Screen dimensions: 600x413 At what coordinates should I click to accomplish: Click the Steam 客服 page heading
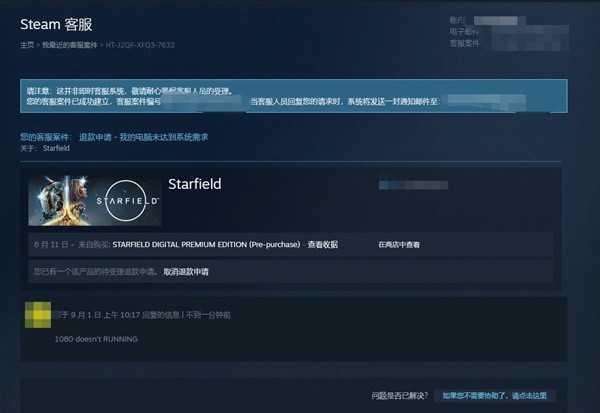56,24
